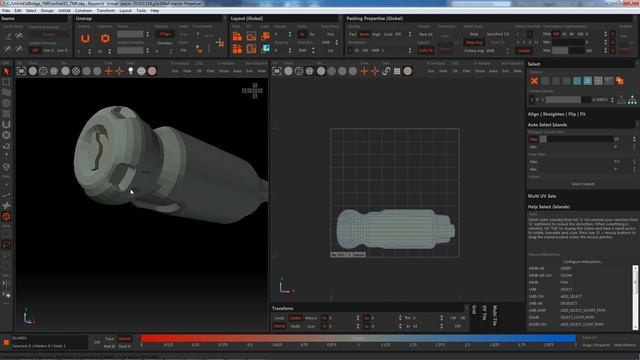Open the Unfold menu
The width and height of the screenshot is (640, 360).
tap(64, 11)
